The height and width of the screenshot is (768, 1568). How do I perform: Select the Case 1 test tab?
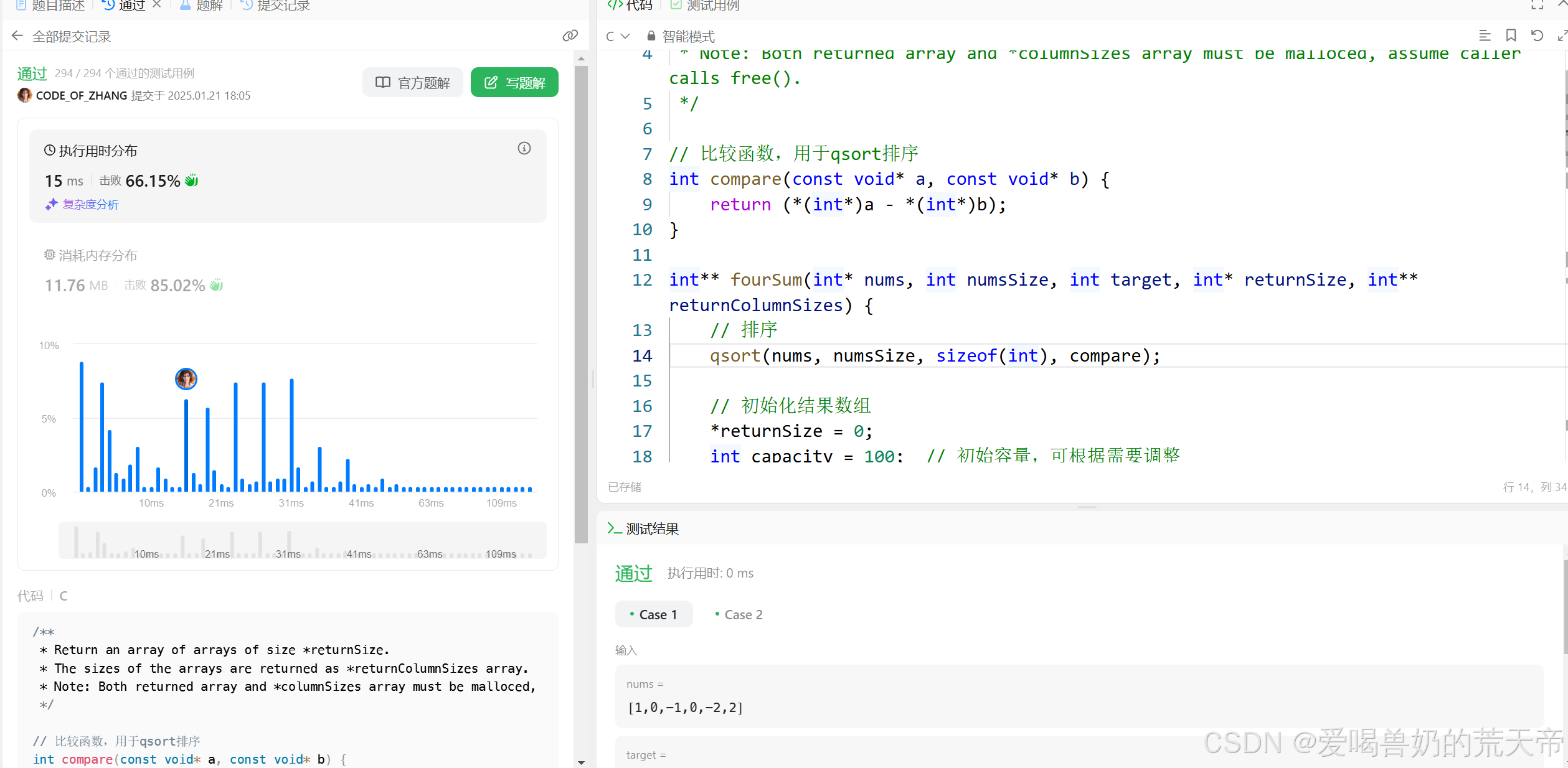point(654,614)
